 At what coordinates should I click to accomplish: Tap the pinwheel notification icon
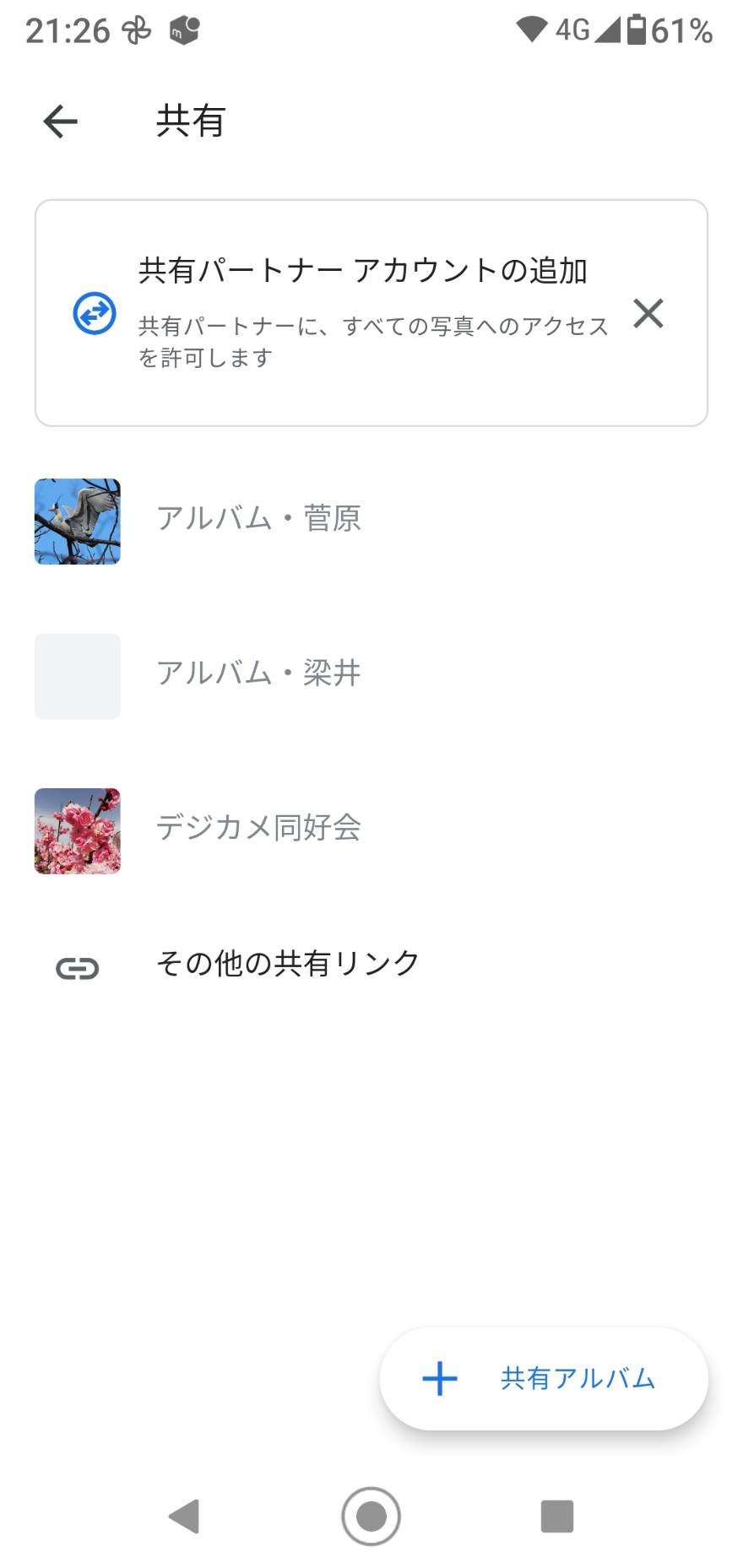pos(136,30)
